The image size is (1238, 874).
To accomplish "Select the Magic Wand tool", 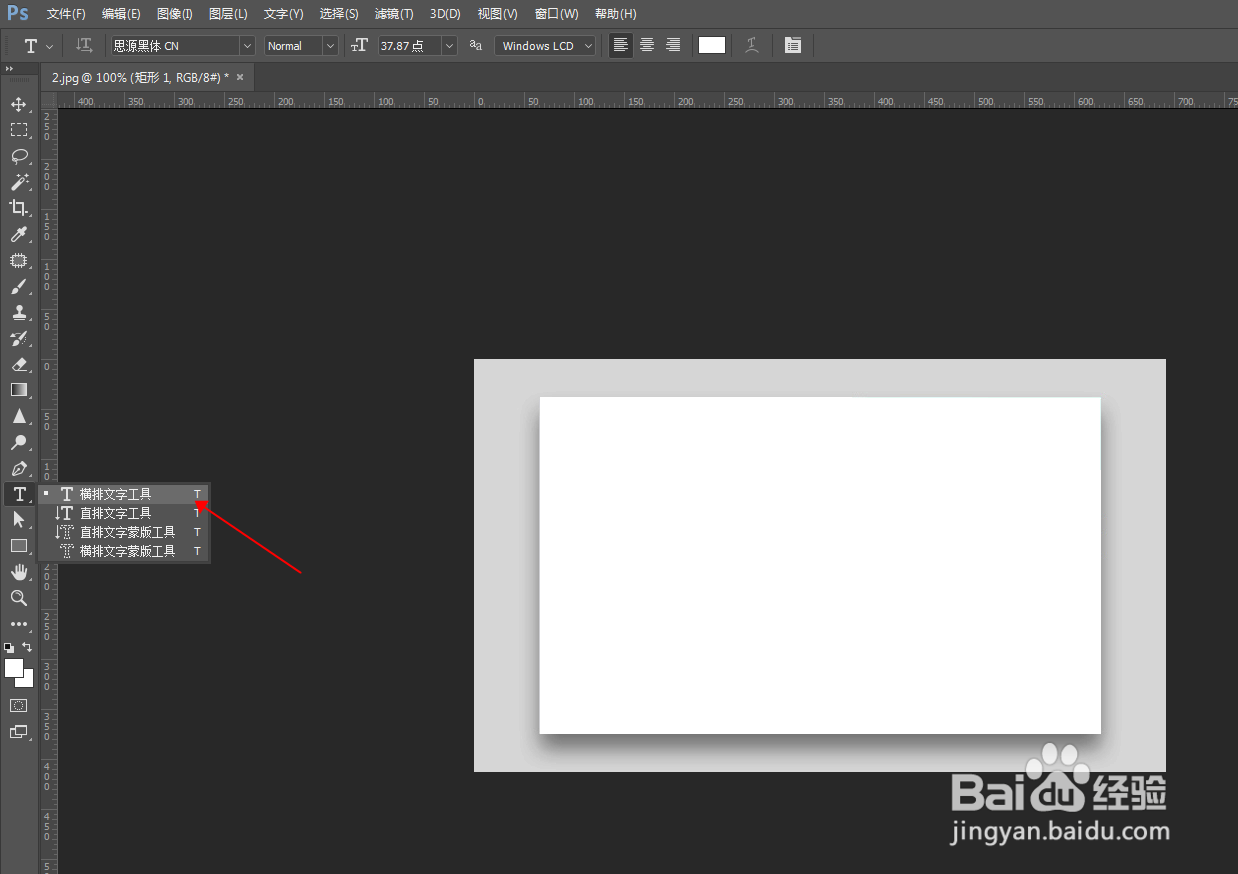I will click(19, 182).
